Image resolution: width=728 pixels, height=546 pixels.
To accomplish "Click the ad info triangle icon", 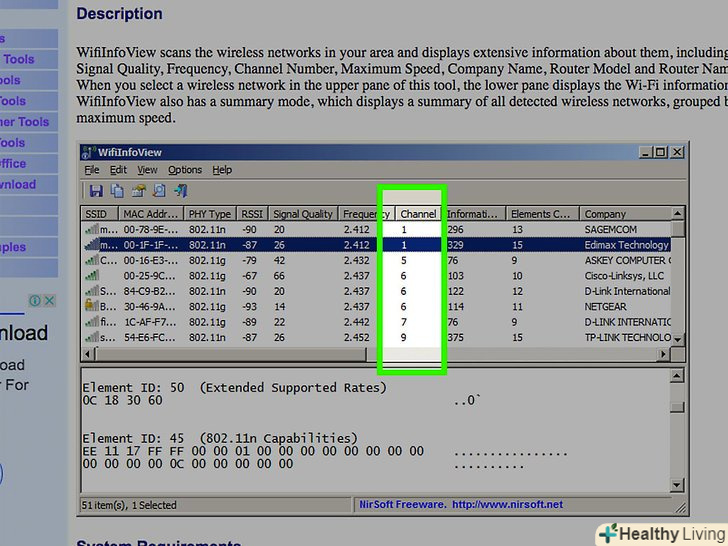I will pyautogui.click(x=35, y=301).
